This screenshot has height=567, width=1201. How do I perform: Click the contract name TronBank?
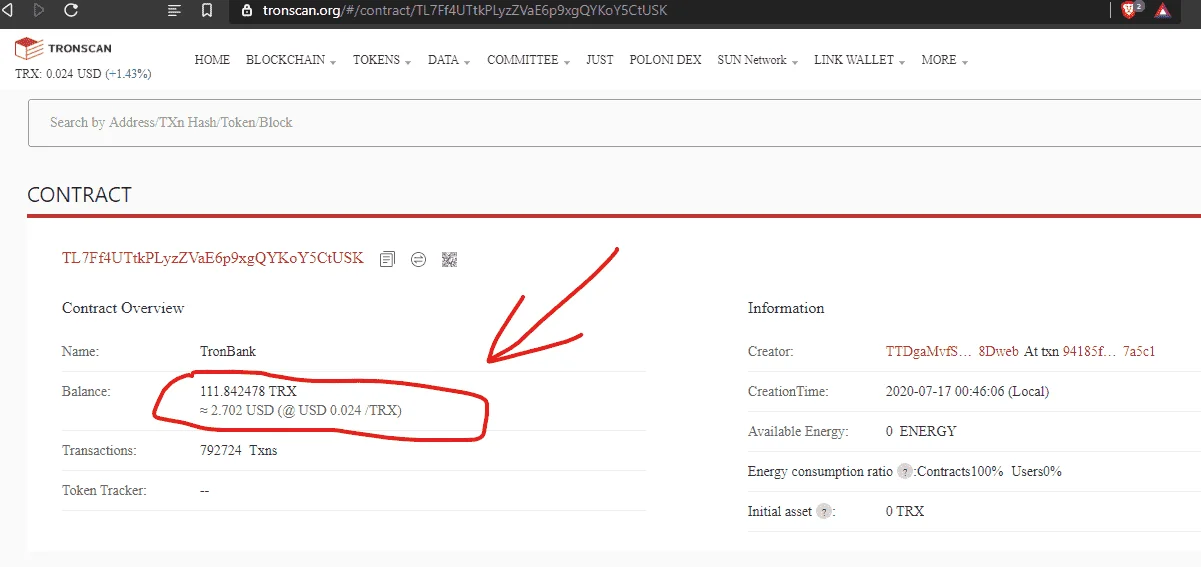point(228,351)
